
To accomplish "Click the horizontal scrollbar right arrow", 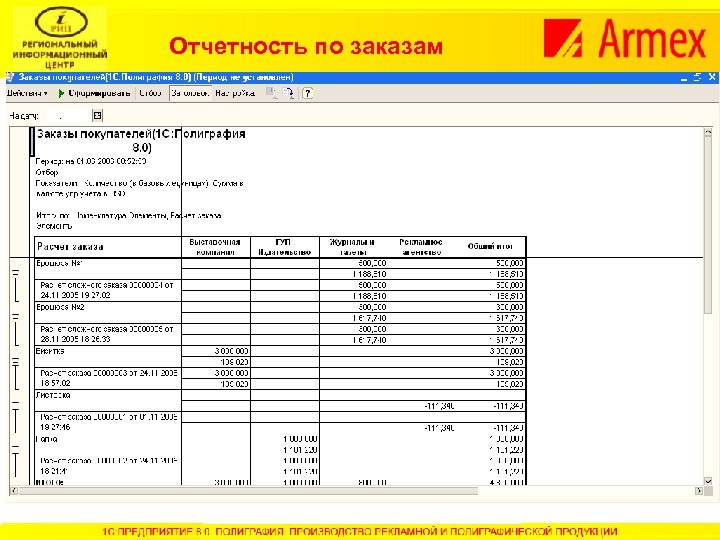I will tap(699, 491).
